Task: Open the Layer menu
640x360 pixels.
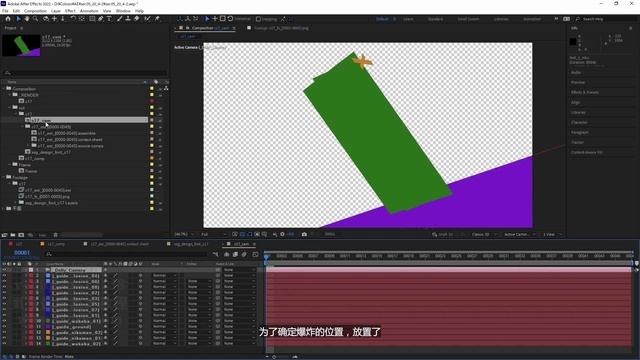Action: coord(56,11)
